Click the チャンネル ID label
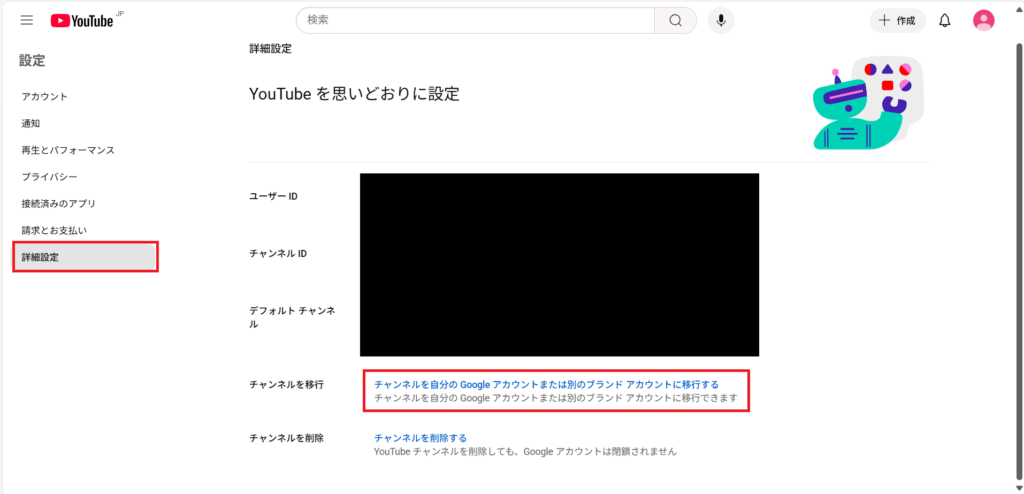 pos(278,254)
